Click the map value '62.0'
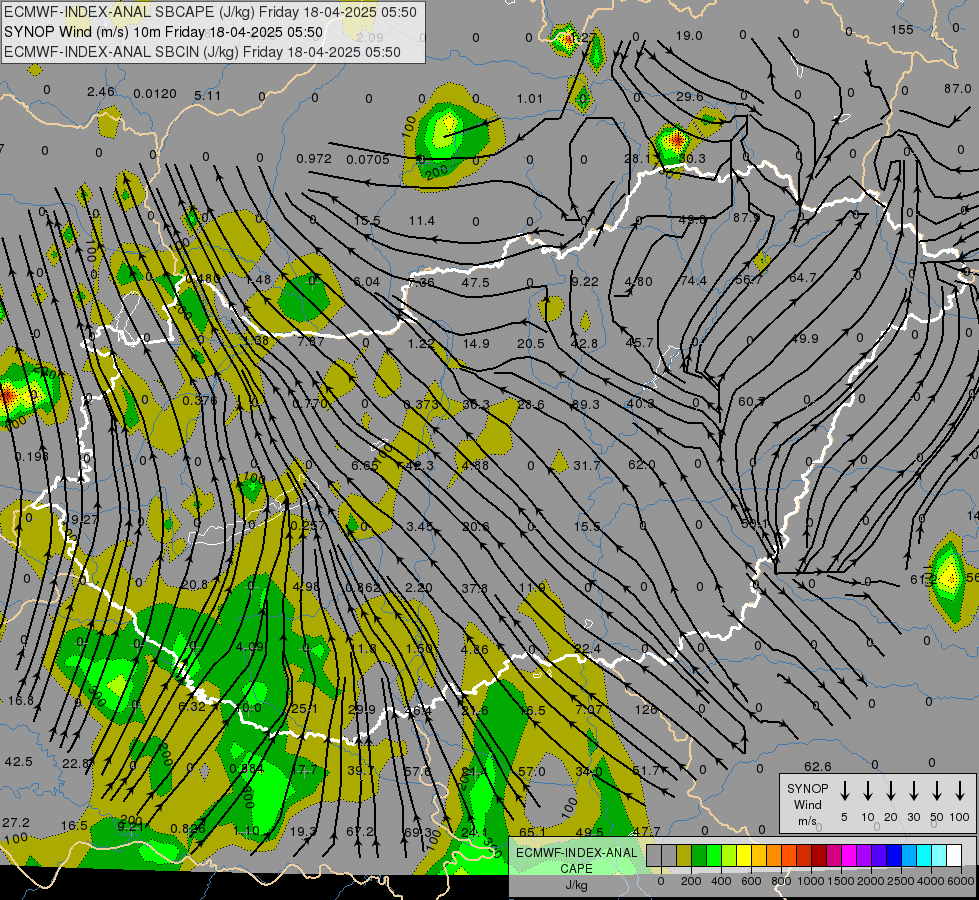Screen dimensions: 979x900 (641, 465)
